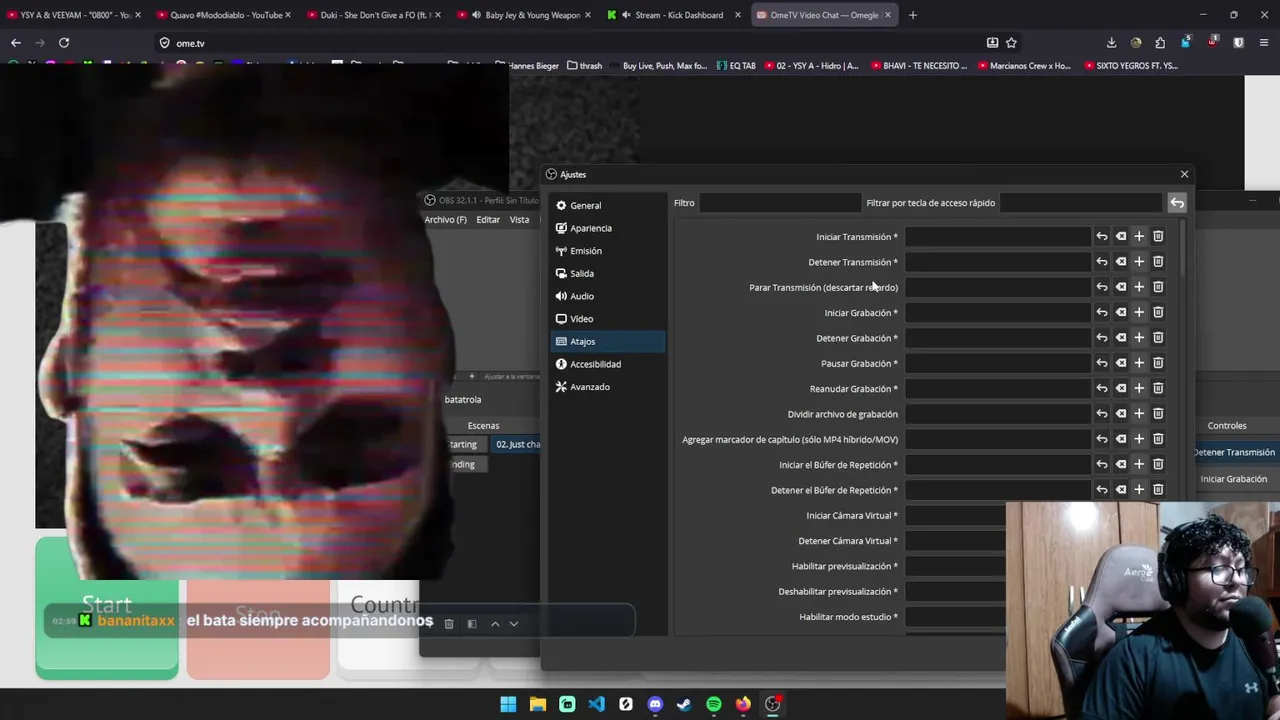
Task: Open Spotify from the taskbar
Action: click(714, 704)
